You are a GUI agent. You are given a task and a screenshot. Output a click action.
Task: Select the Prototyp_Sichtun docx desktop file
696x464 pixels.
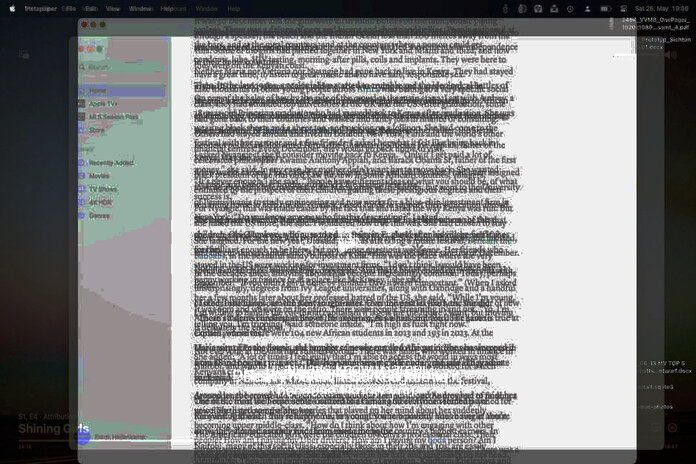666,43
